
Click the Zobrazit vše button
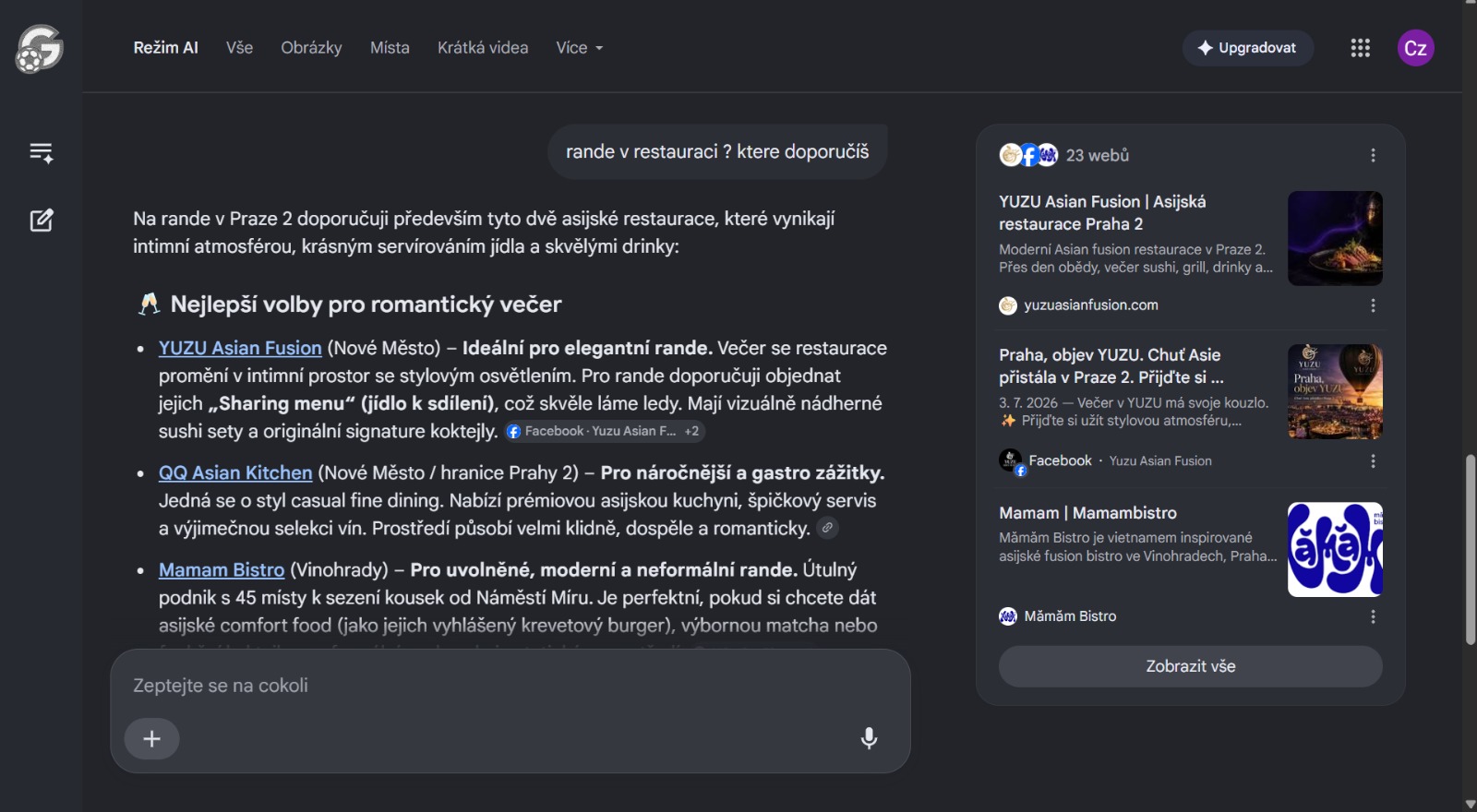tap(1191, 666)
